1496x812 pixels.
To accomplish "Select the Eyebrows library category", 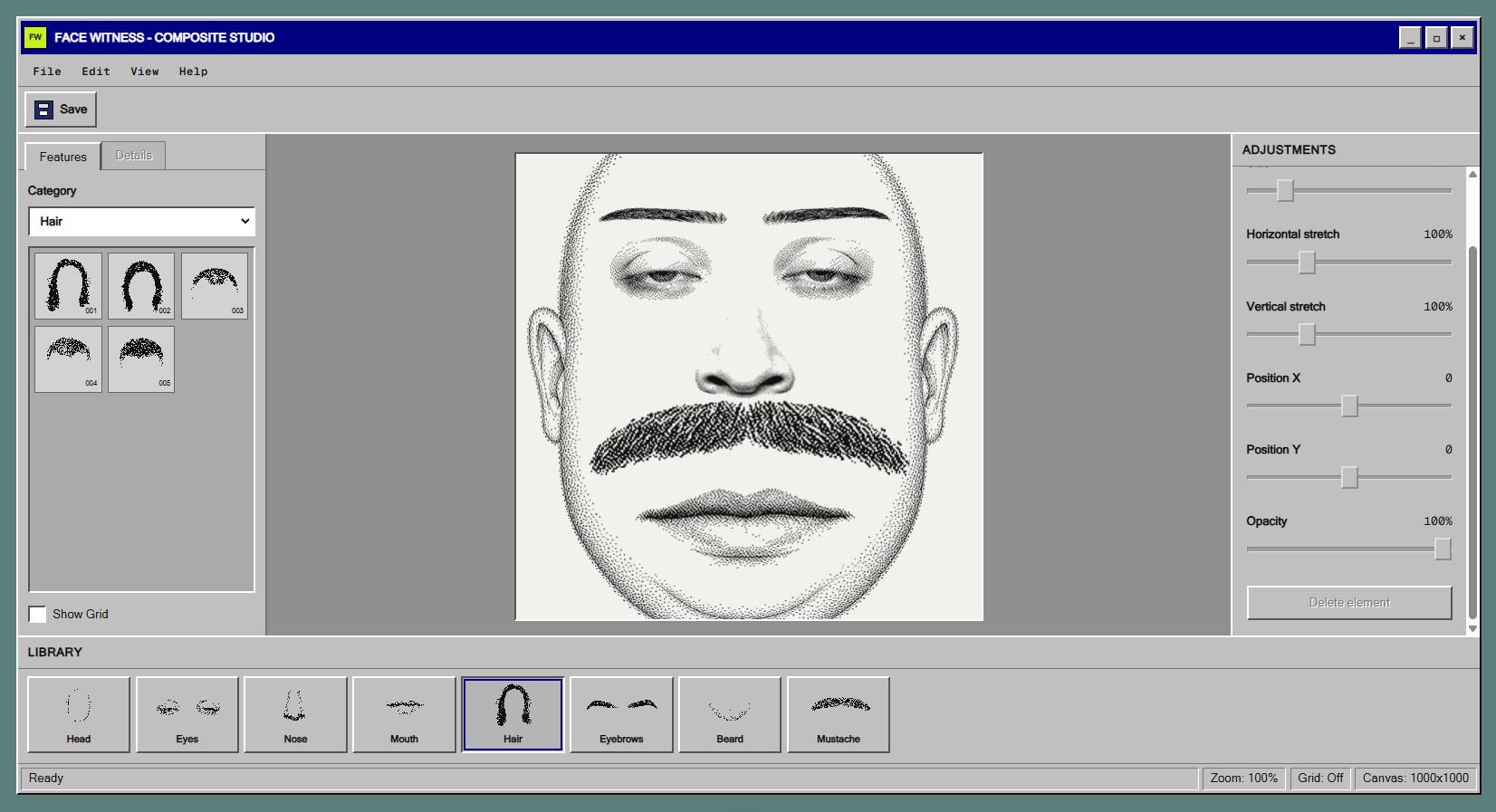I will pos(621,714).
